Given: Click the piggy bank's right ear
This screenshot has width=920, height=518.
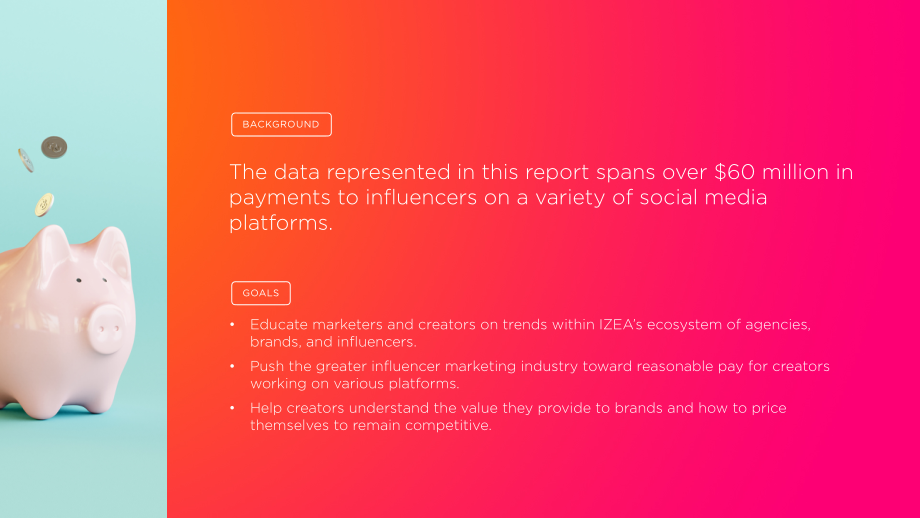Looking at the screenshot, I should 112,249.
